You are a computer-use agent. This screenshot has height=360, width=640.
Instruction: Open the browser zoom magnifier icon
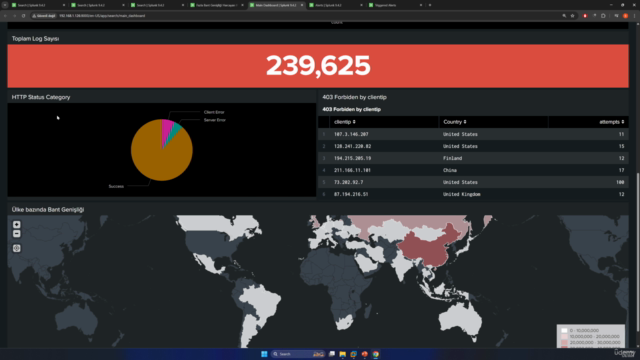(x=564, y=16)
